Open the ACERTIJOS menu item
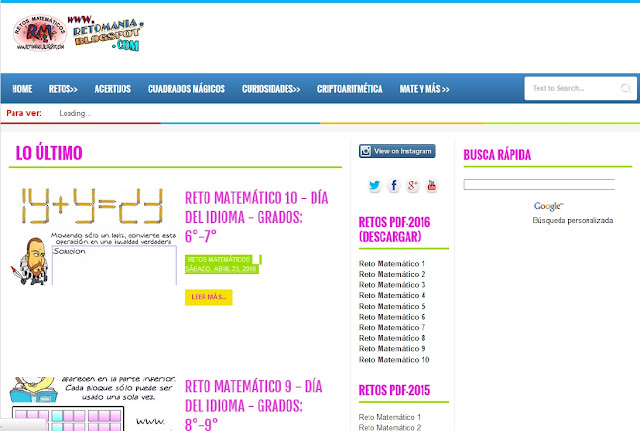The image size is (640, 431). (113, 89)
